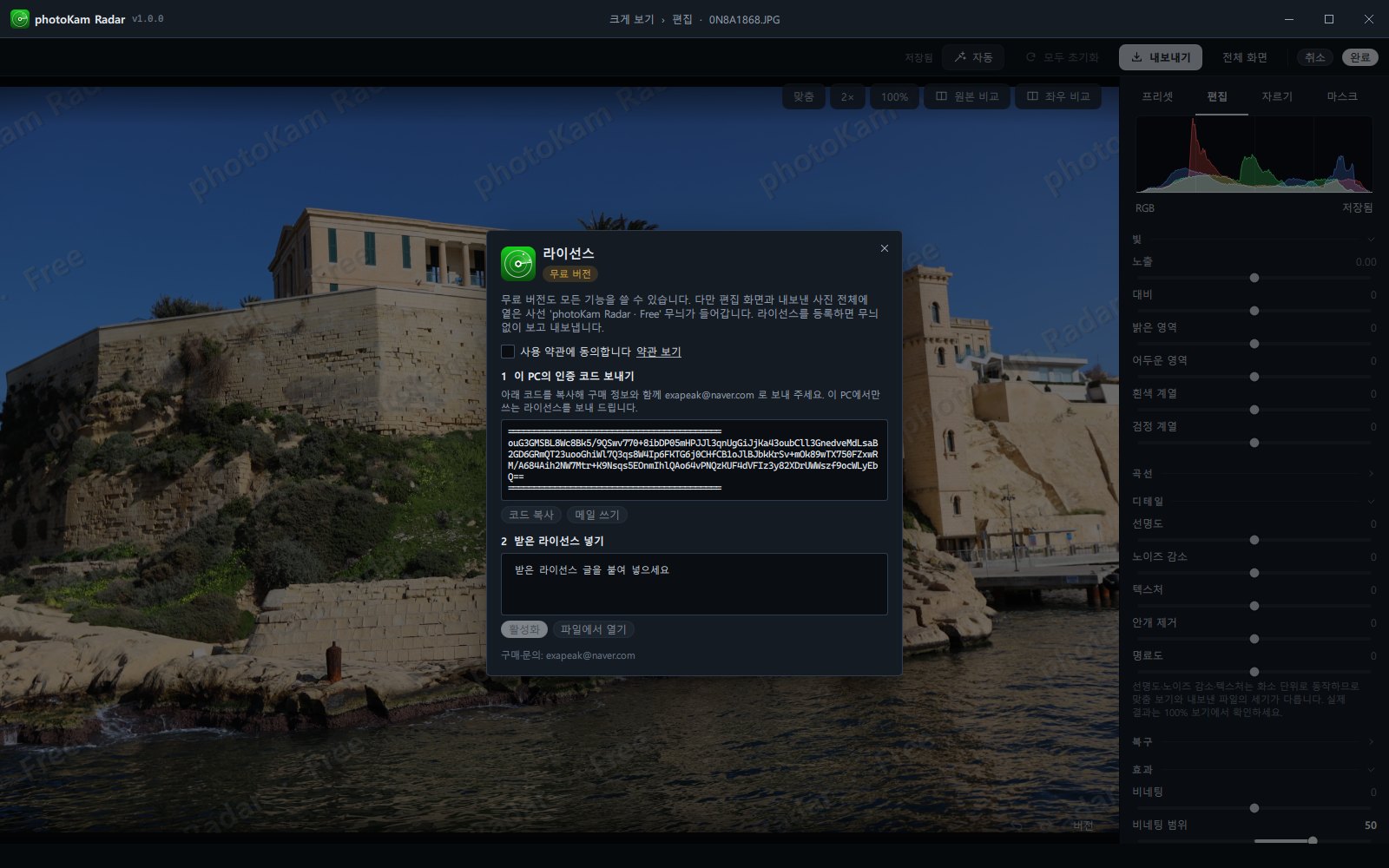
Task: Click the 취소 button
Action: 1315,57
